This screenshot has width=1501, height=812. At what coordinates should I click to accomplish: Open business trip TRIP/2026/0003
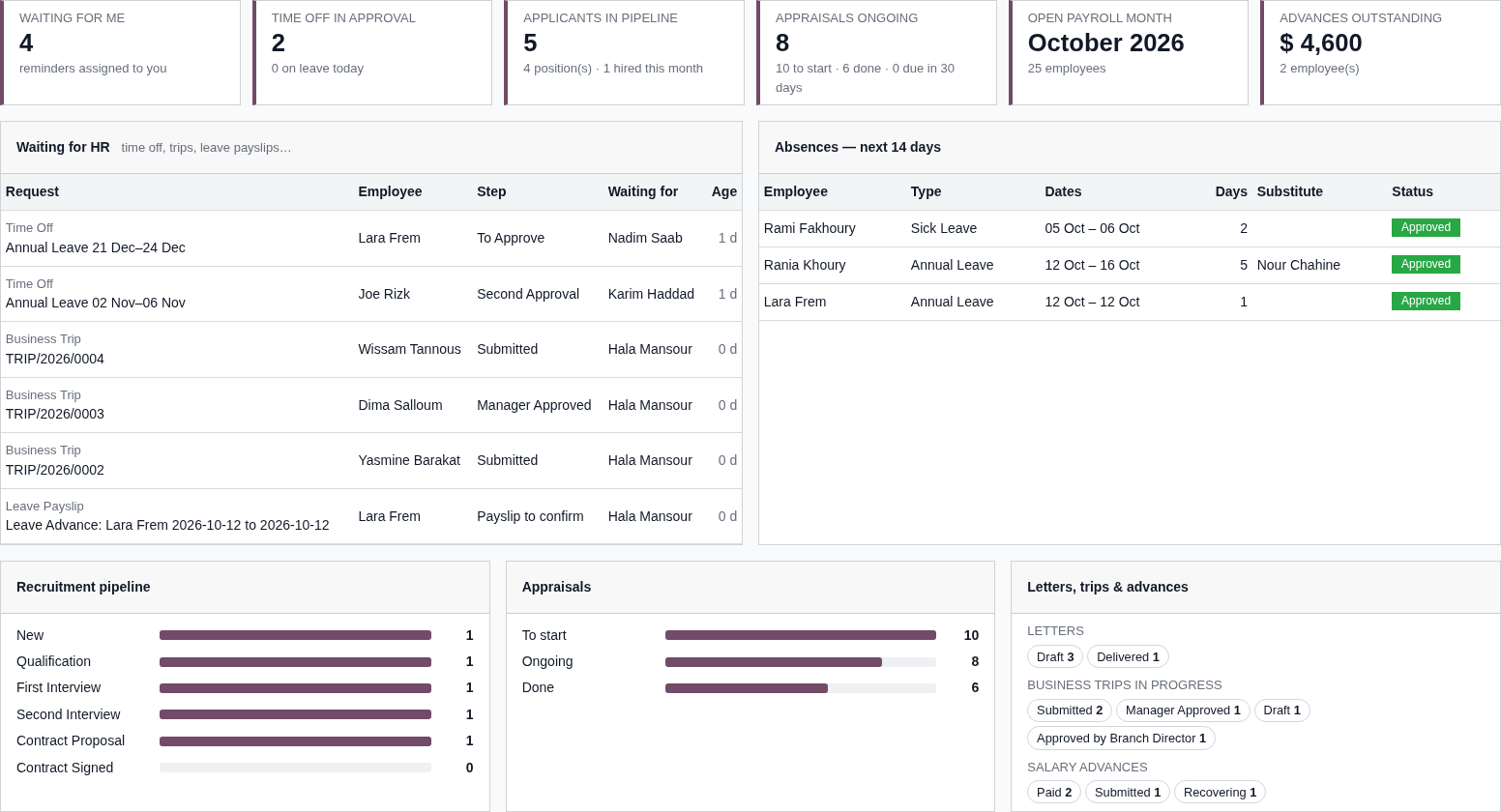tap(371, 405)
